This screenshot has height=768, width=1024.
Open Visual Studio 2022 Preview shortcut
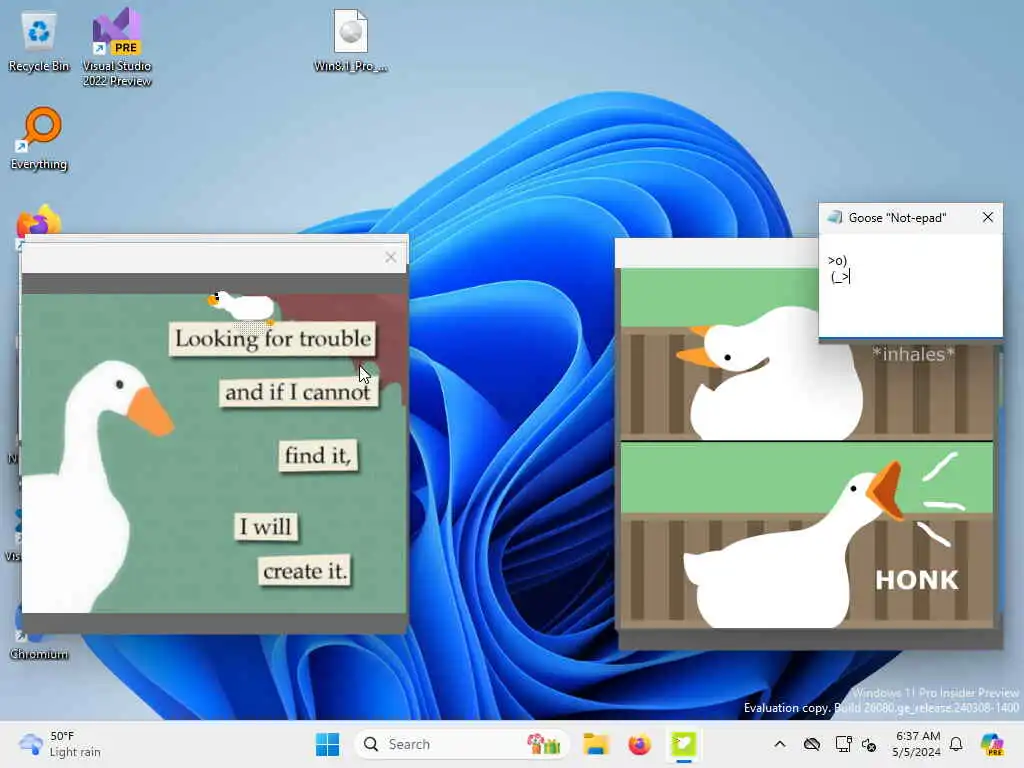click(x=117, y=47)
